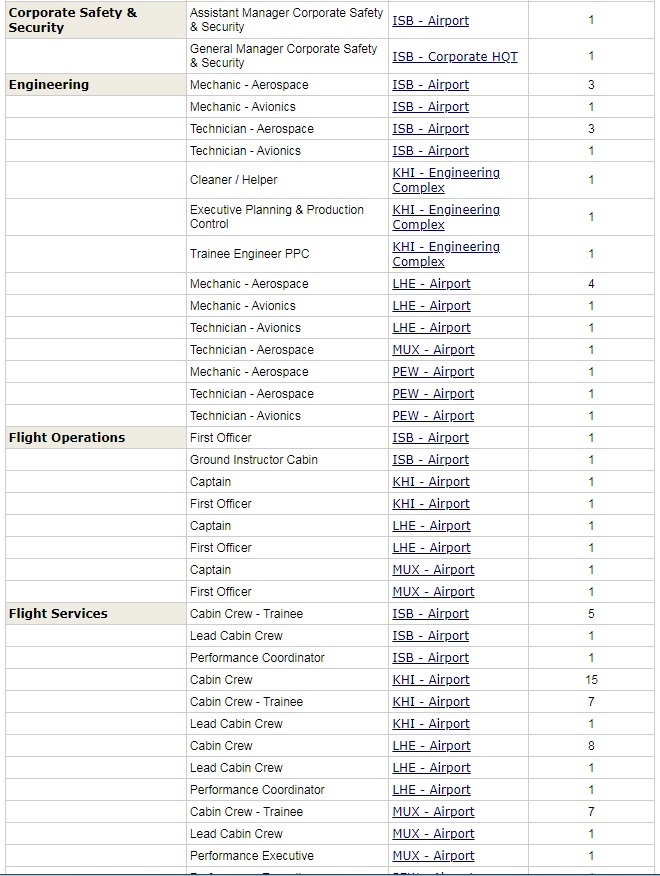Open KHI - Engineering Complex link for Cleaner / Helper

[445, 180]
